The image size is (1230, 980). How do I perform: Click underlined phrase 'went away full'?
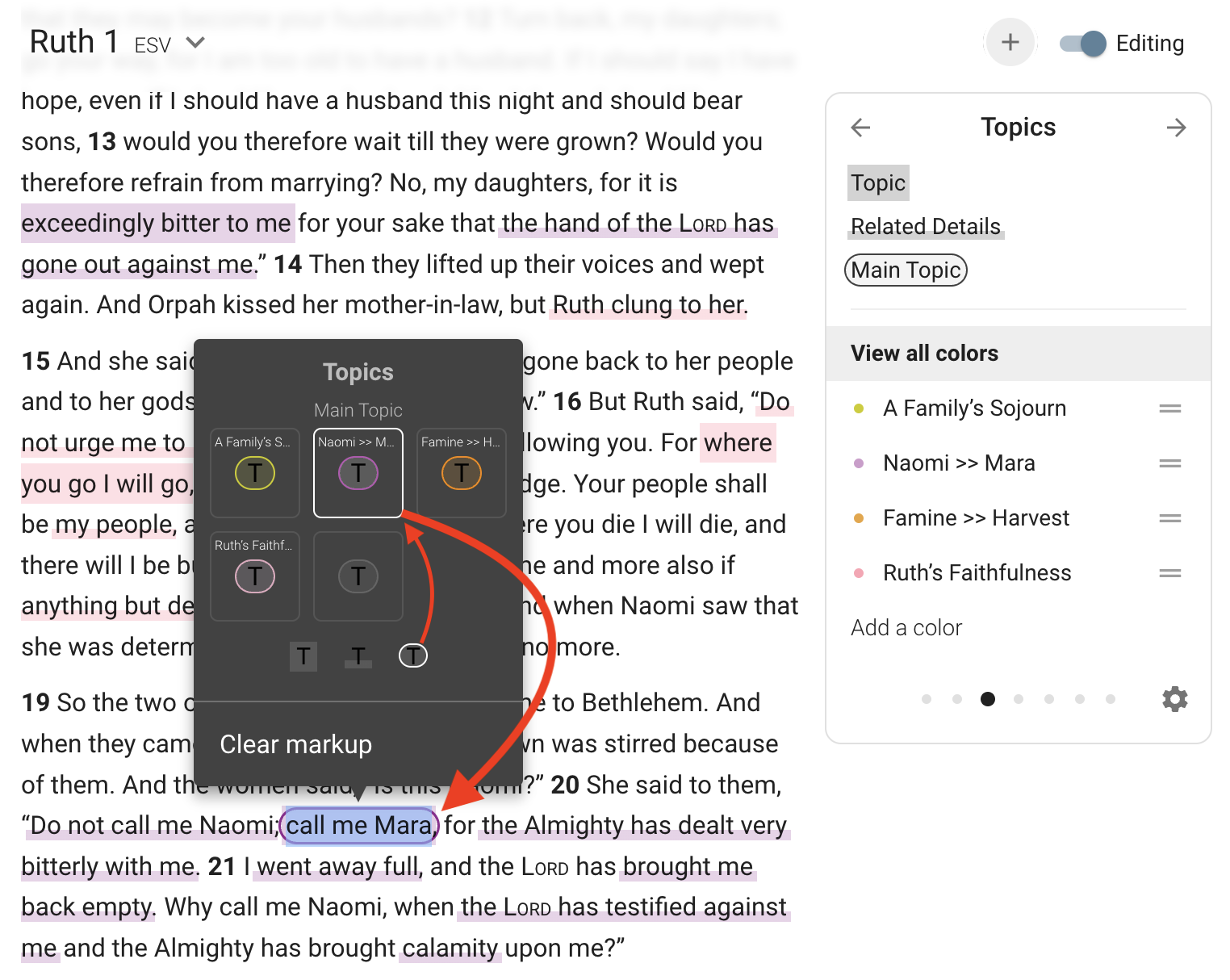[340, 867]
